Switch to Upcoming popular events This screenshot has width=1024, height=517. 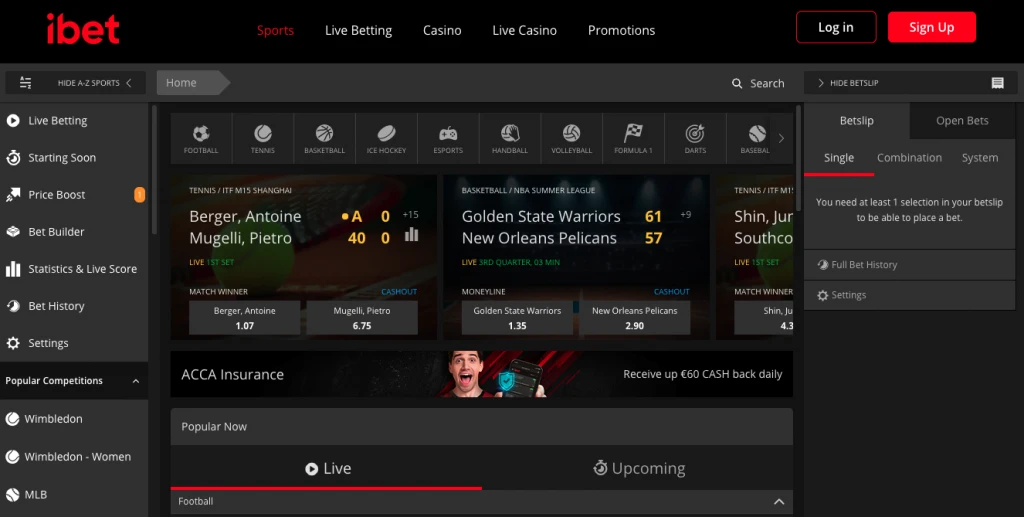click(637, 468)
